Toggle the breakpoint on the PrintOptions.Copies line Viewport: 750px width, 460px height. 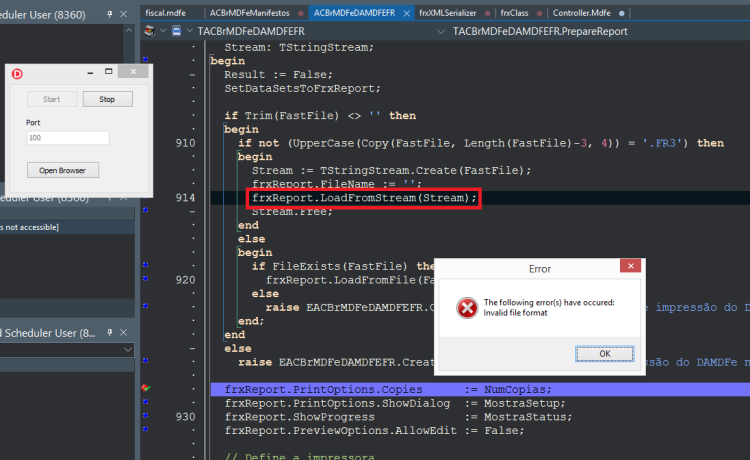point(146,388)
